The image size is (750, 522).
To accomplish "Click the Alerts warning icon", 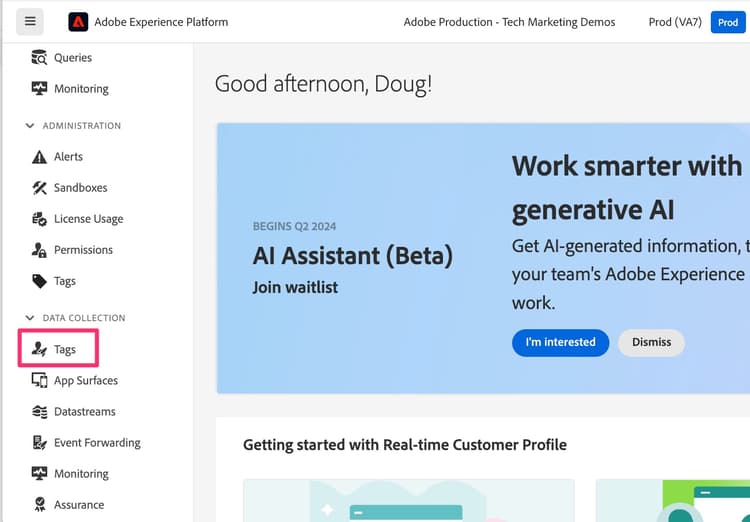I will pos(40,157).
